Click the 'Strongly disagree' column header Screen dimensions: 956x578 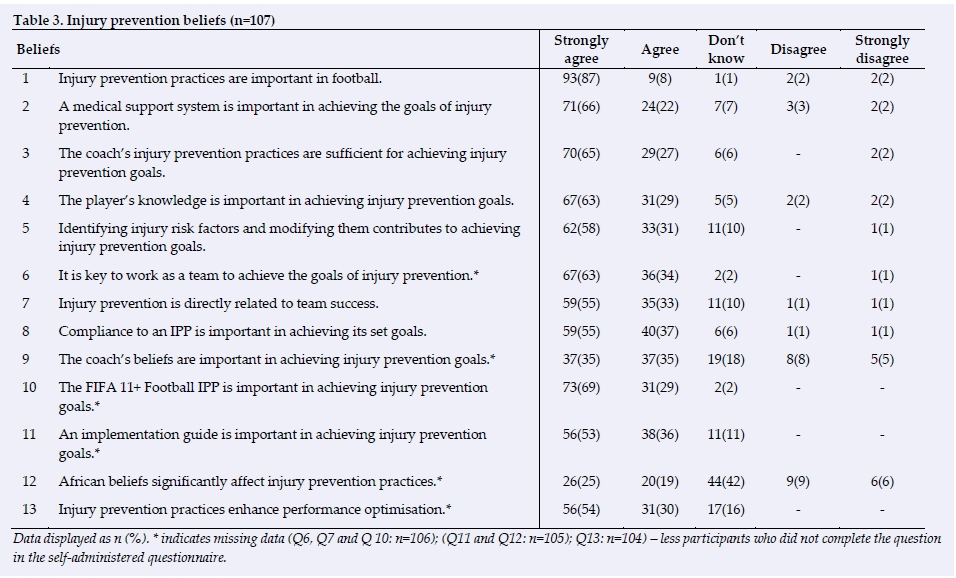point(882,49)
